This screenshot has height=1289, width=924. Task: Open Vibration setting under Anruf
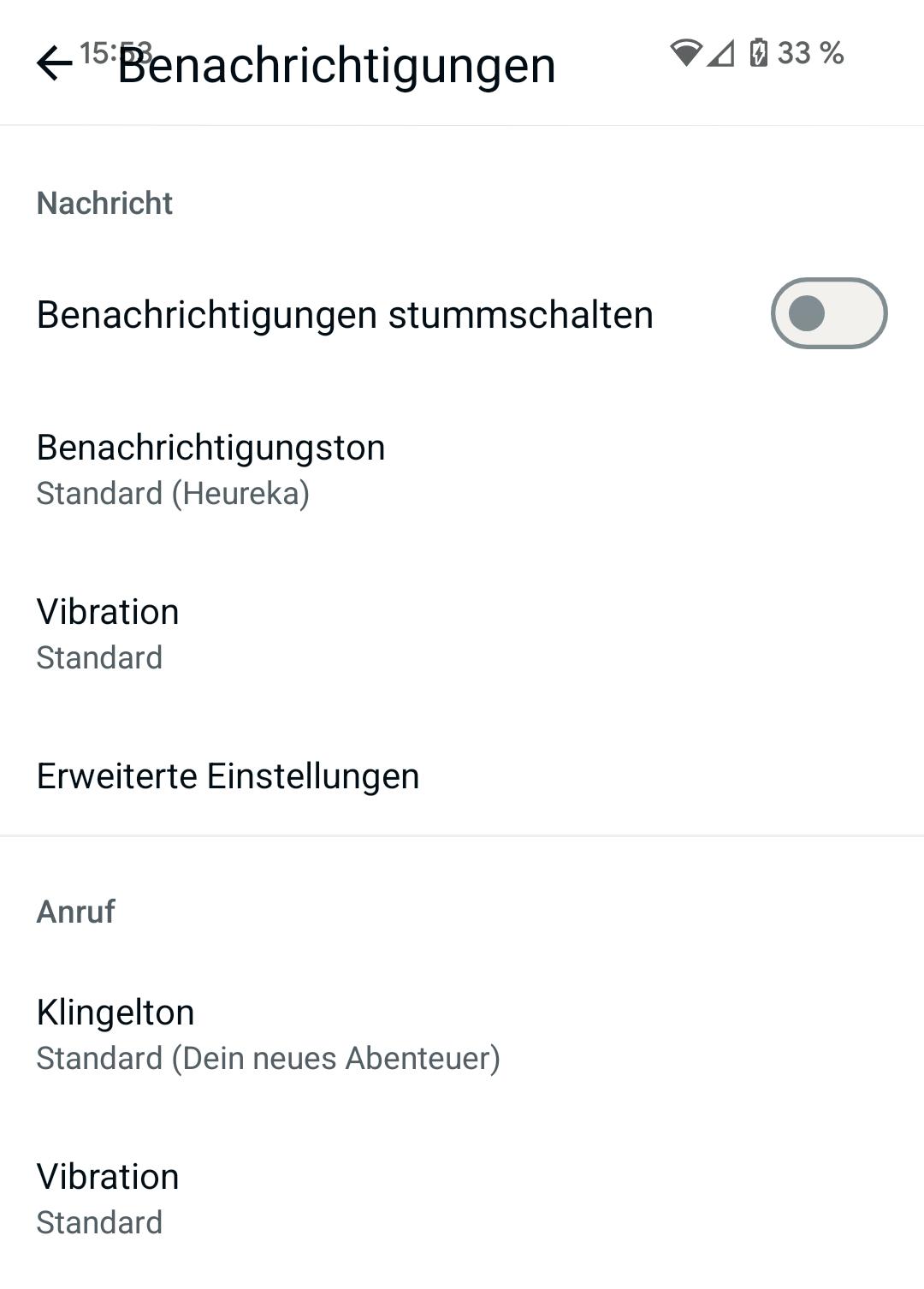coord(108,1177)
